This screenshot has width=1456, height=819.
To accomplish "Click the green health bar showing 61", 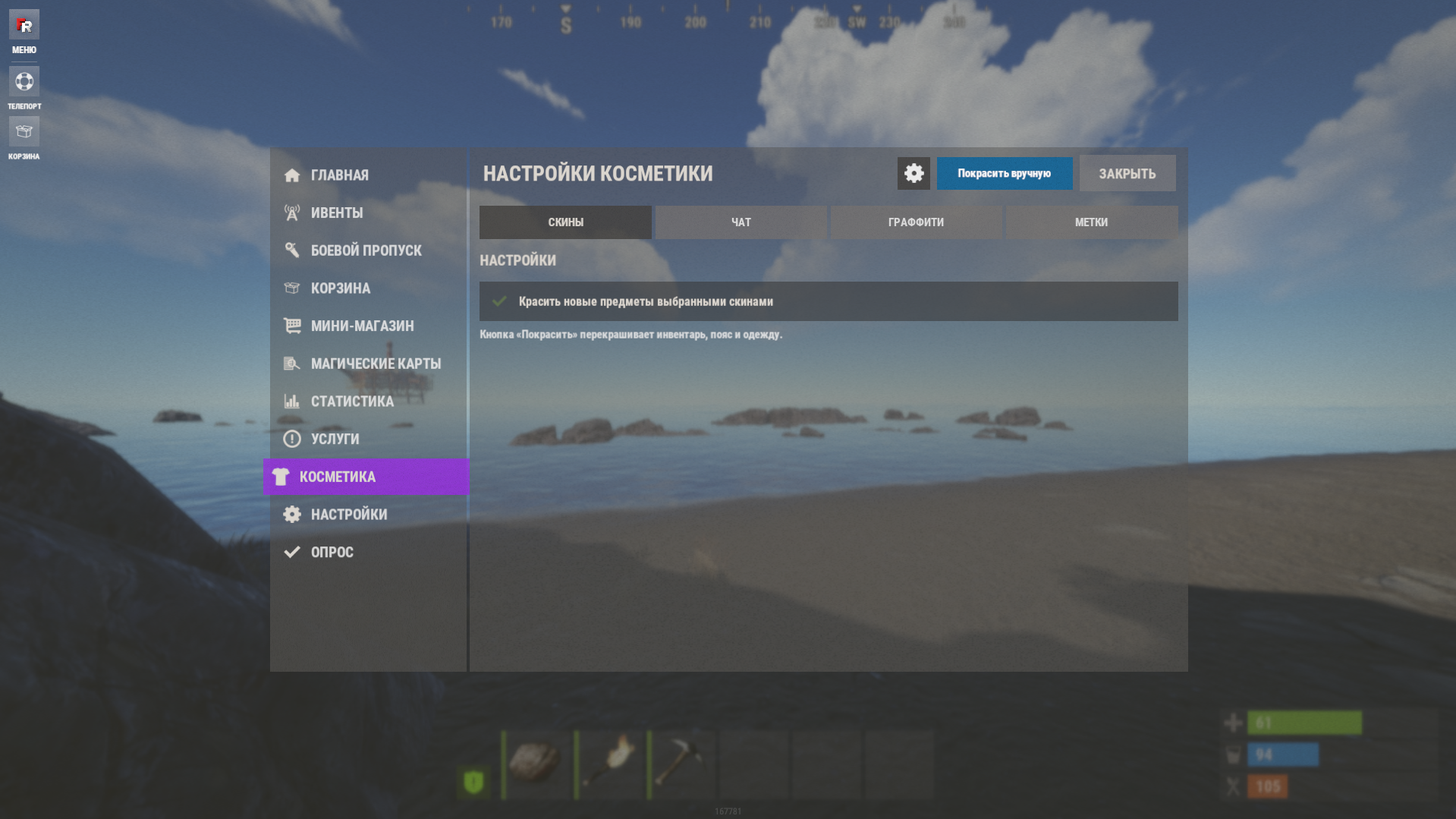I will pyautogui.click(x=1304, y=723).
